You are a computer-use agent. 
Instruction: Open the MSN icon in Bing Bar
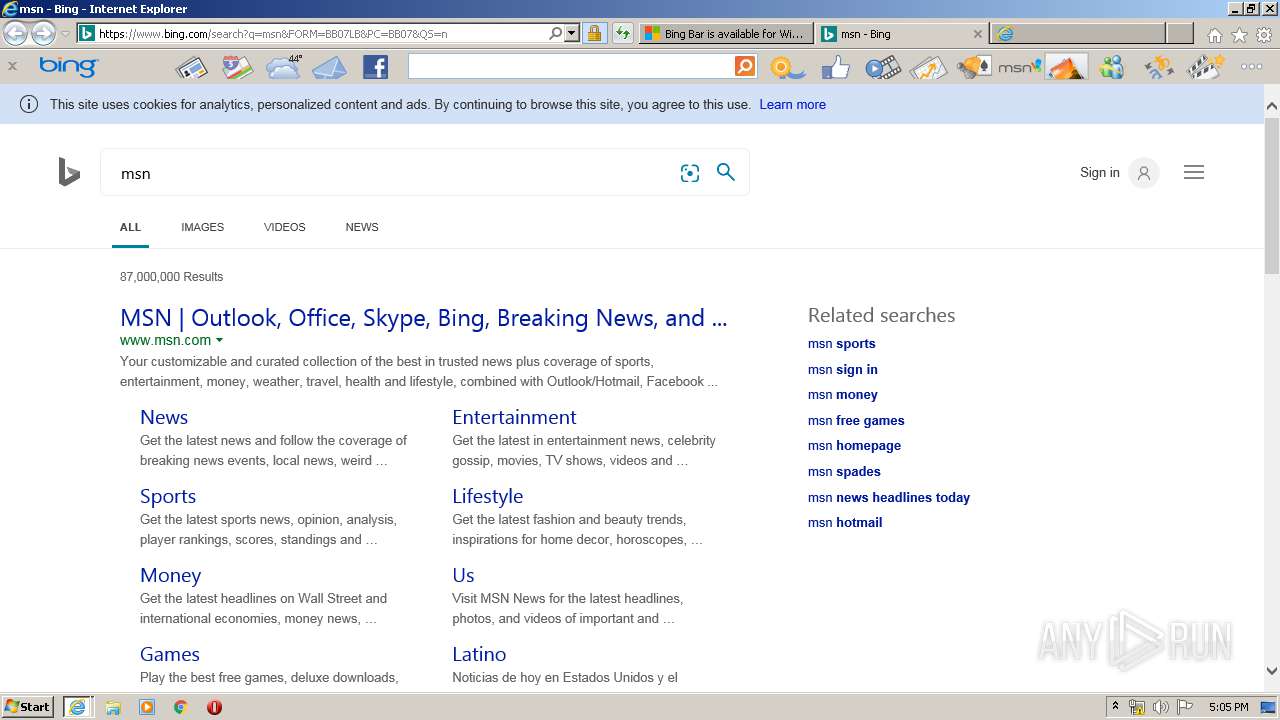1019,68
